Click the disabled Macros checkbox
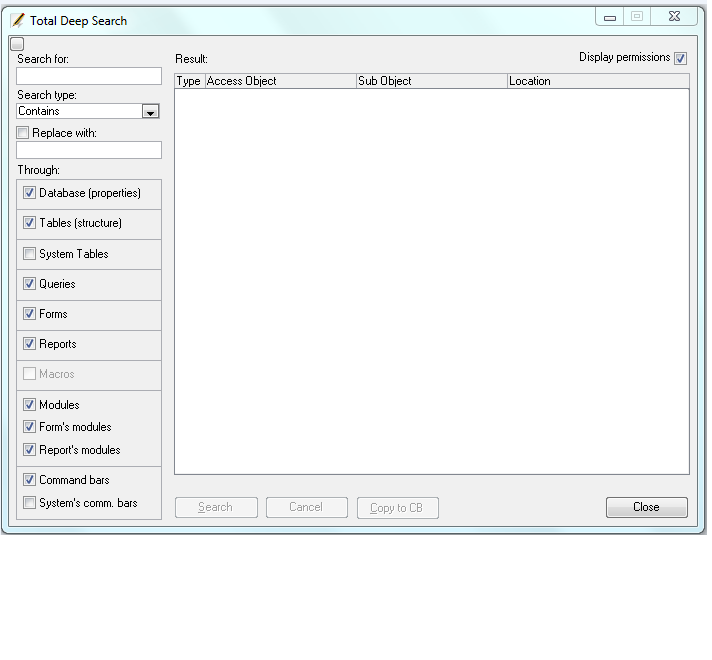Screen dimensions: 712x660 click(x=30, y=373)
